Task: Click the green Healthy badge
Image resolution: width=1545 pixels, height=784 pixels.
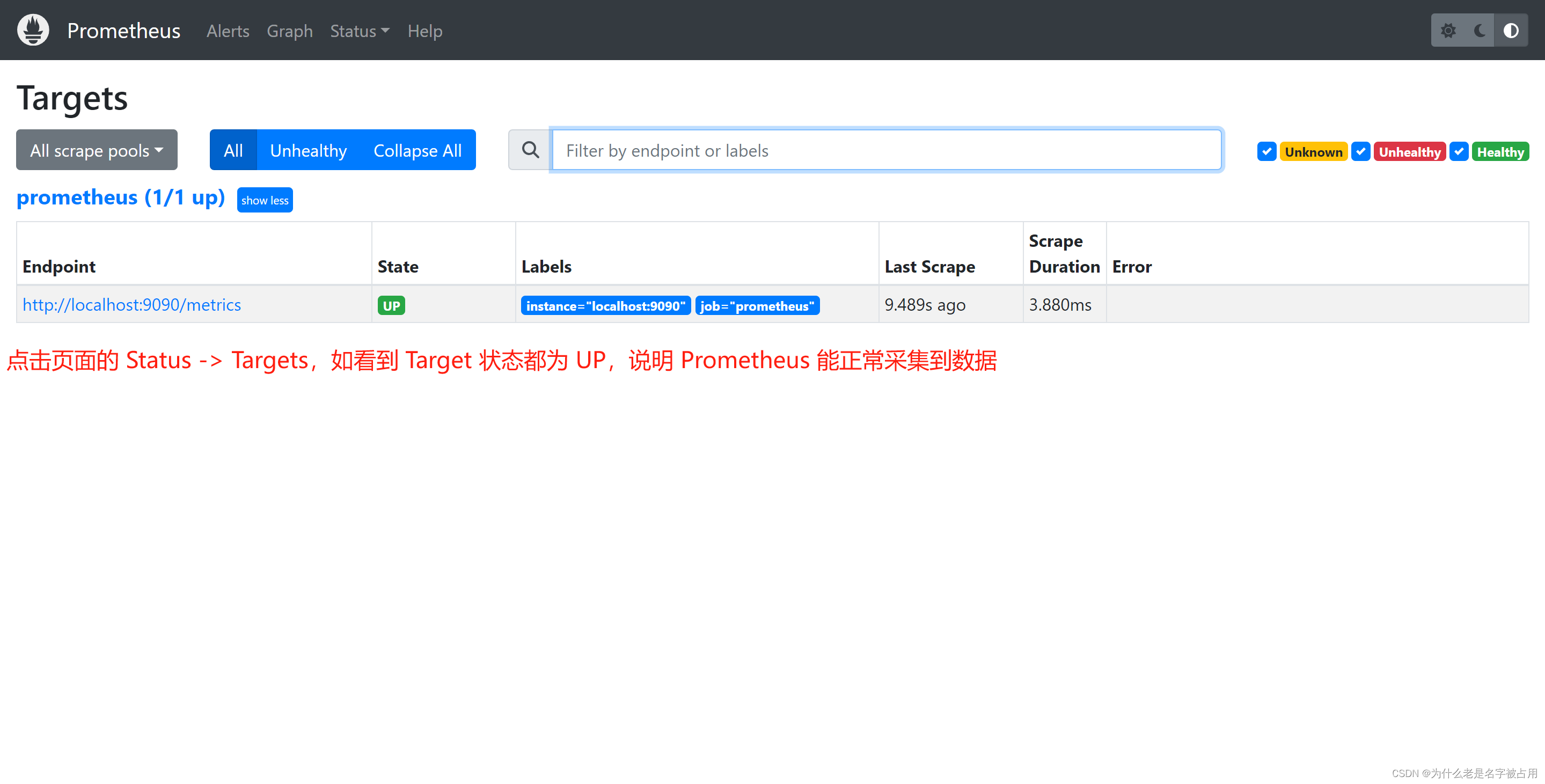Action: [1500, 152]
